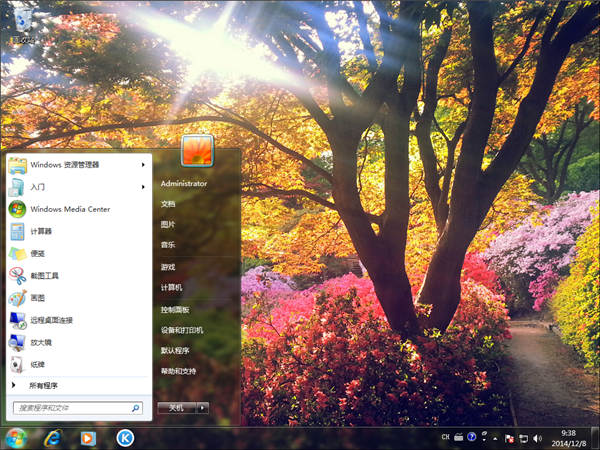
Task: Start the 纸牌 solitaire game
Action: [78, 365]
